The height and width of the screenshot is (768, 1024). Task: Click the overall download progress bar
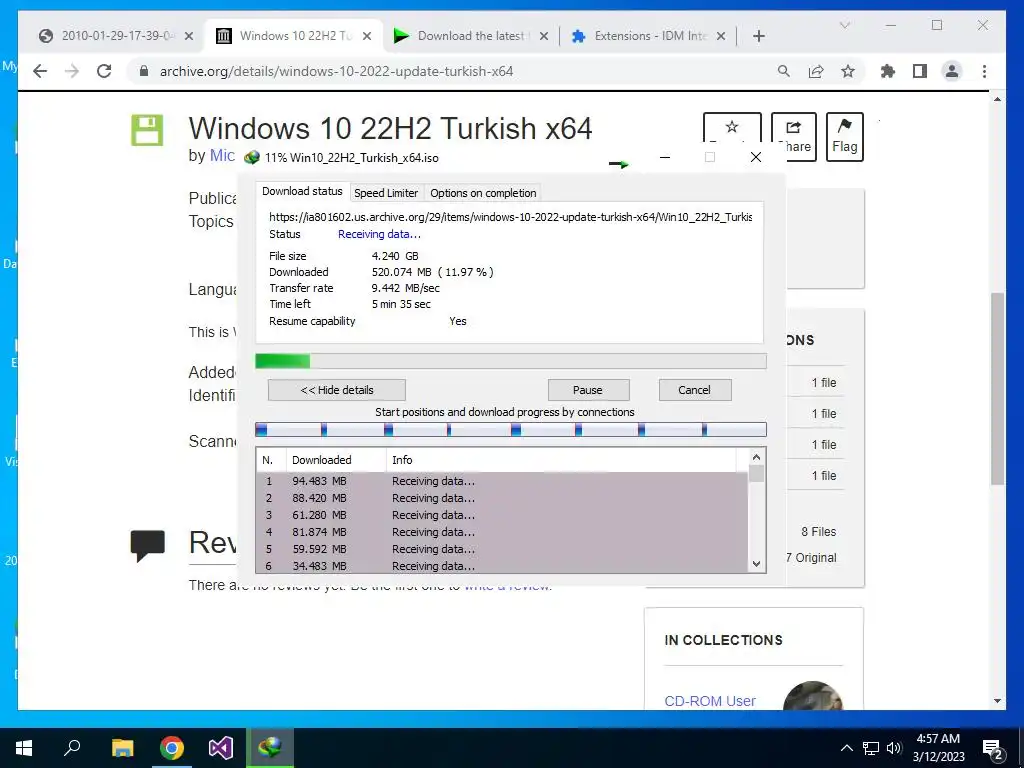(x=510, y=361)
